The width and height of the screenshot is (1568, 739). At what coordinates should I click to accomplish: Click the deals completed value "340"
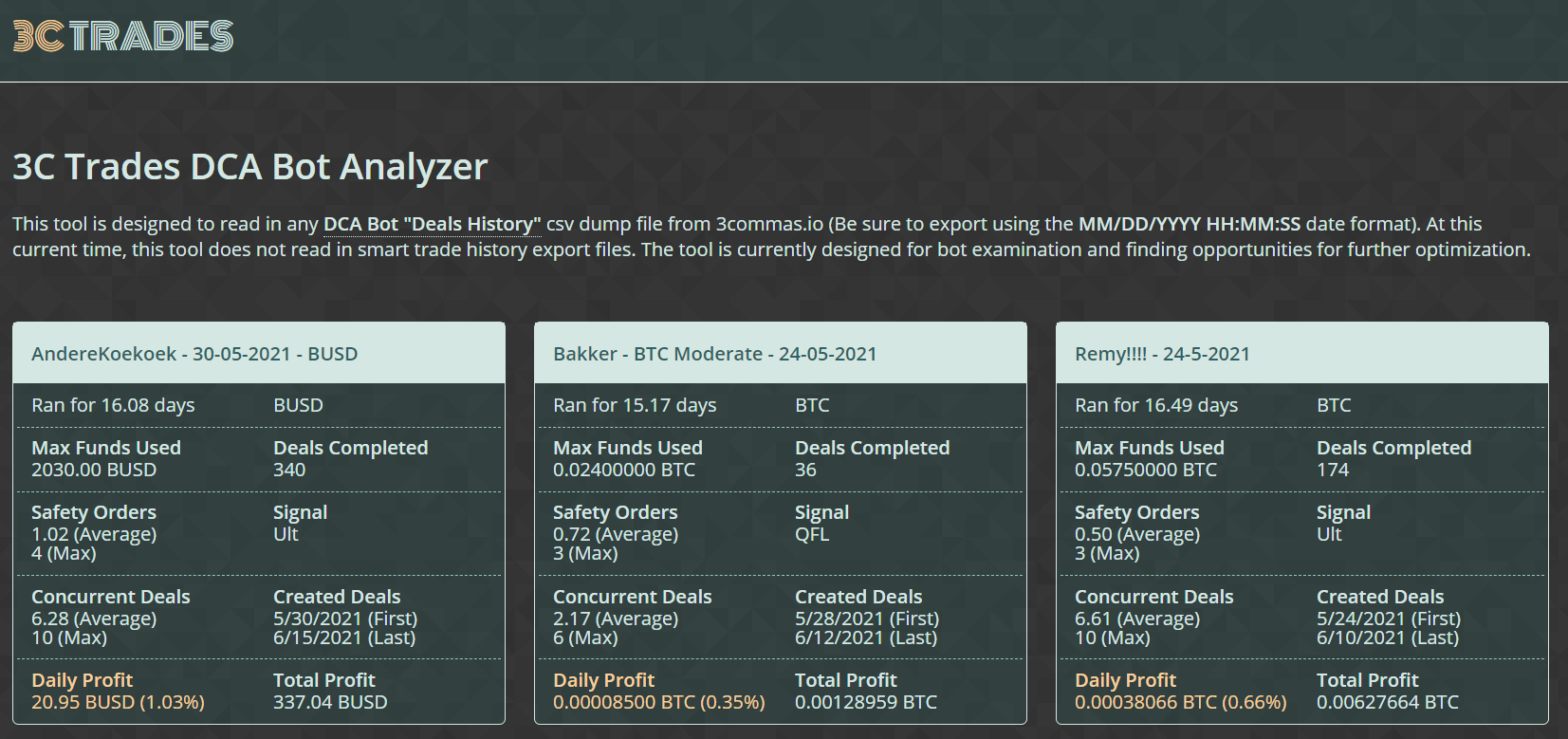click(x=289, y=470)
